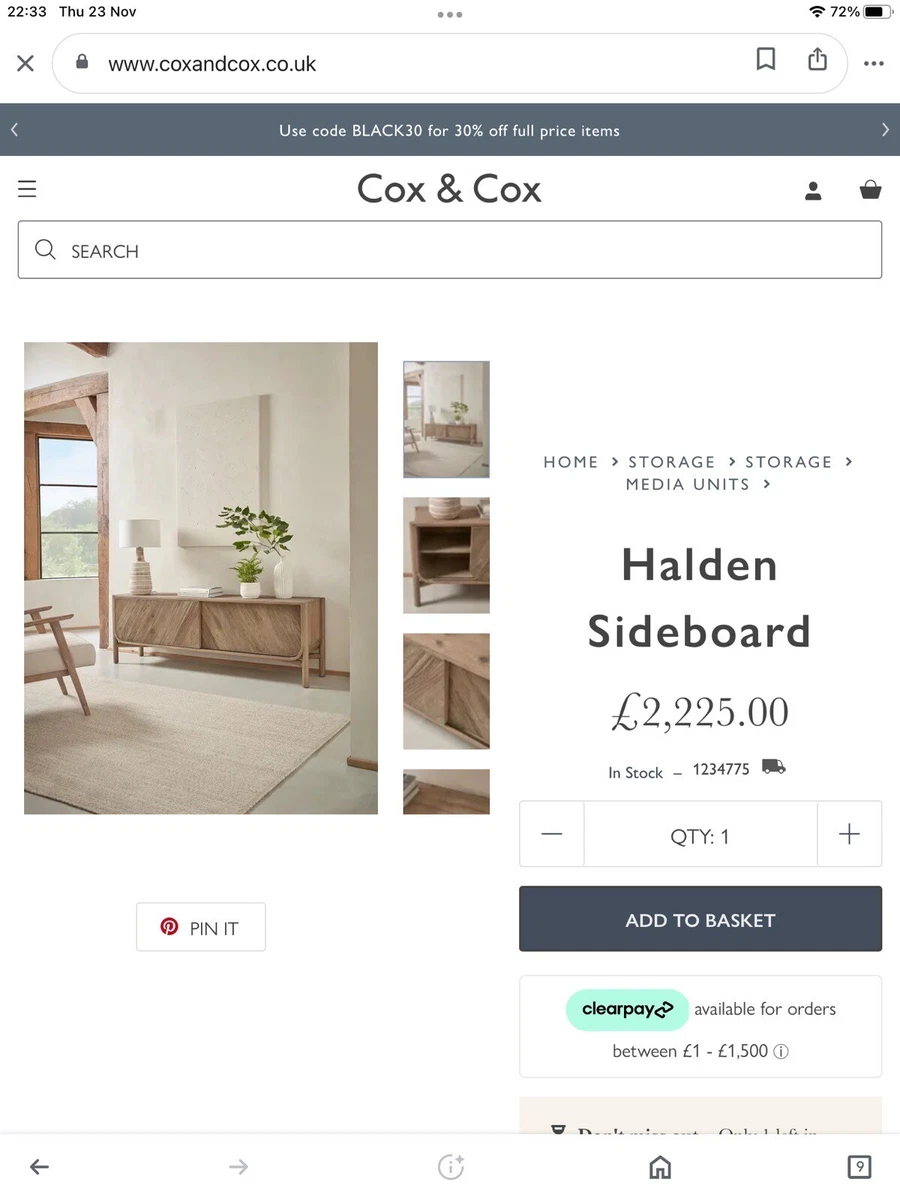Screen dimensions: 900x1200
Task: Click into the SEARCH field
Action: [x=450, y=250]
